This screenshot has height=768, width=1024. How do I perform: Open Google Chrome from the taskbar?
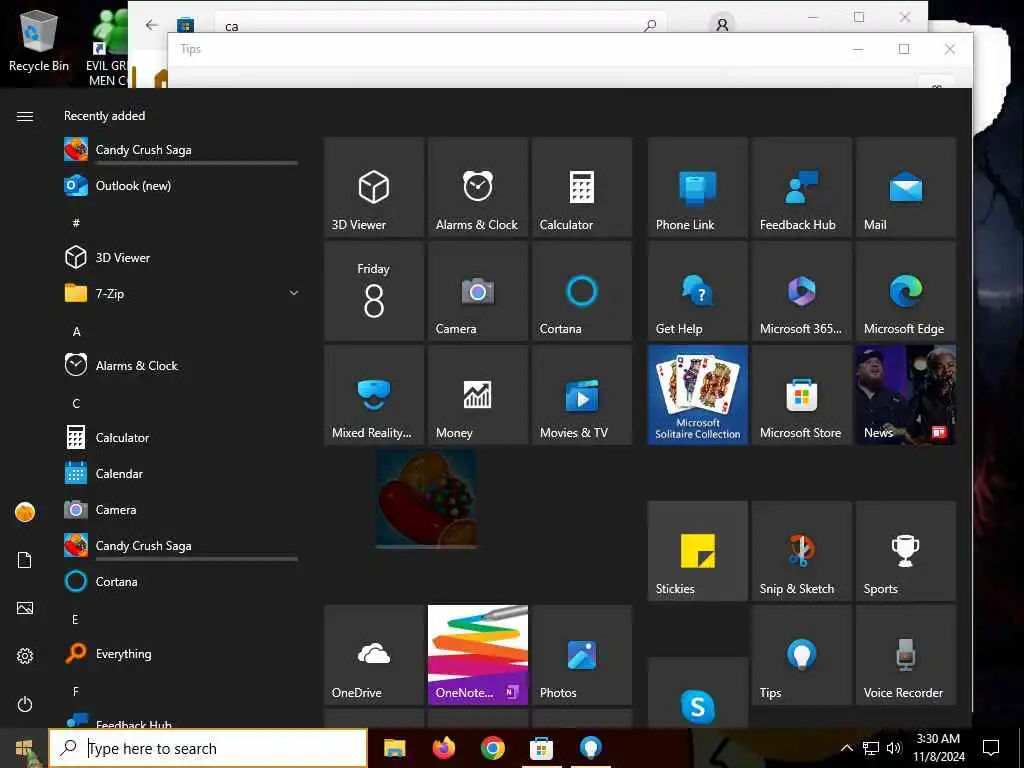493,748
